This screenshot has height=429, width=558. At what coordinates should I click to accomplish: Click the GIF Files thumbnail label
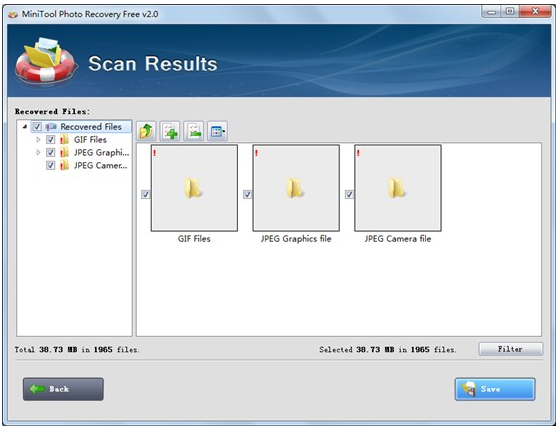(194, 239)
